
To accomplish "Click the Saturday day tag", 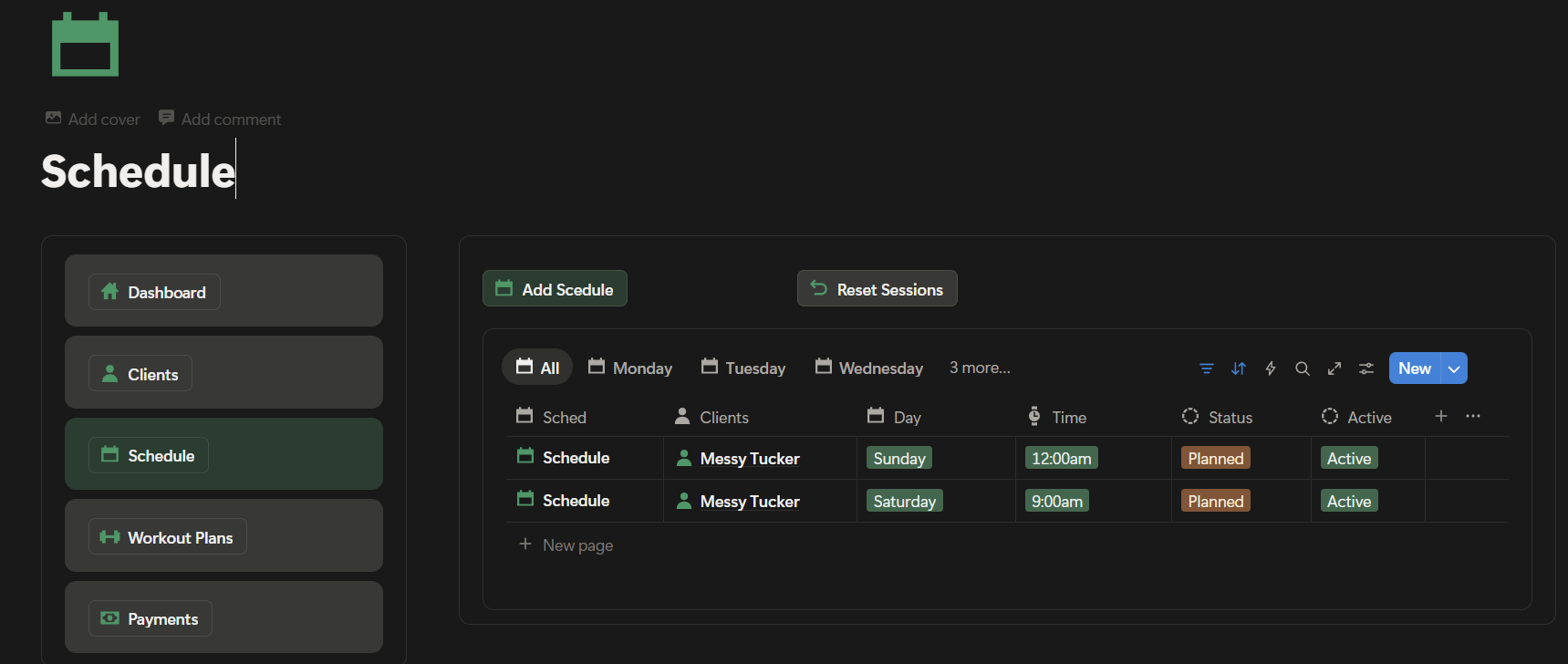I will [x=905, y=501].
